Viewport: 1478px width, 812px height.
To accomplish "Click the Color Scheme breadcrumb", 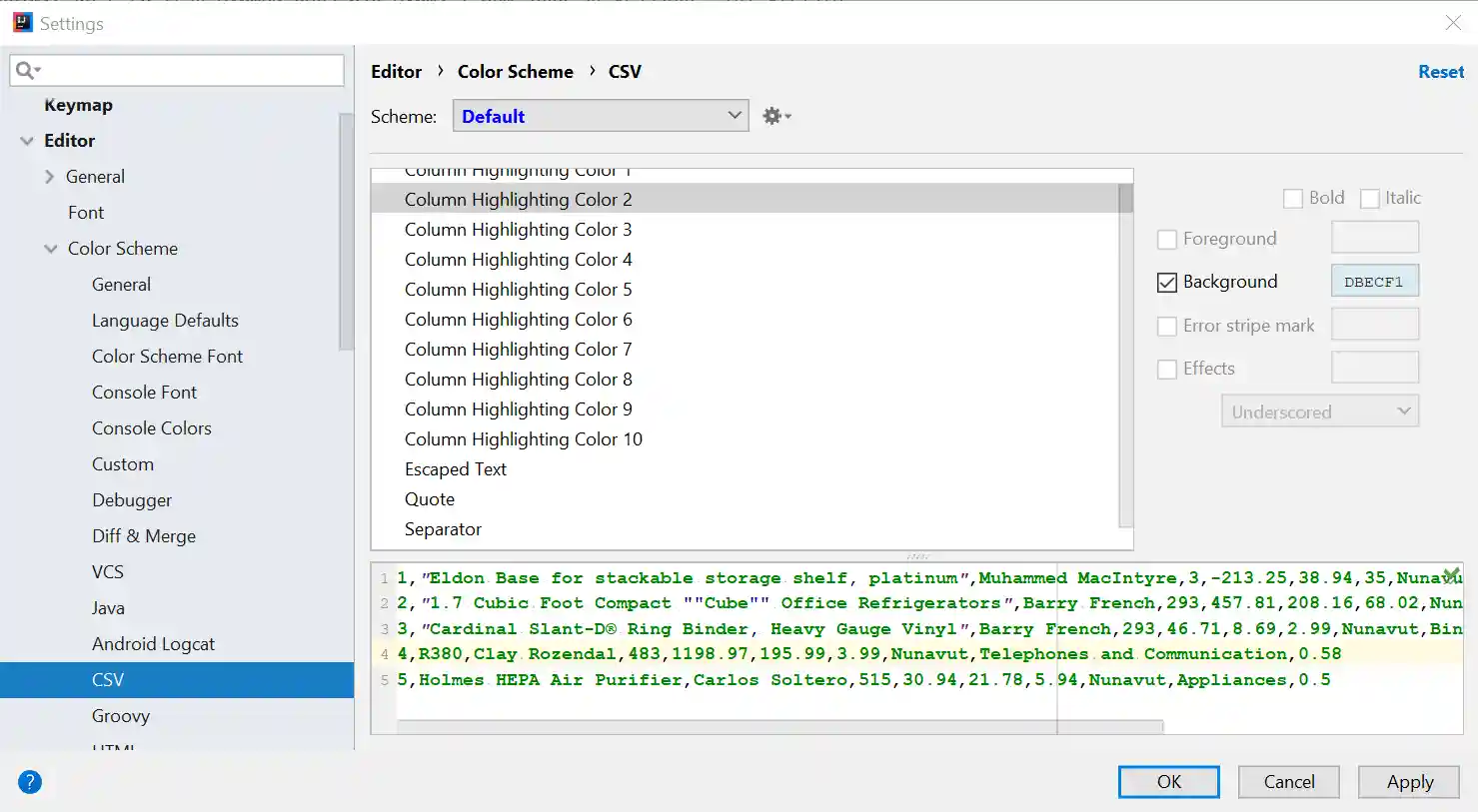I will point(516,71).
